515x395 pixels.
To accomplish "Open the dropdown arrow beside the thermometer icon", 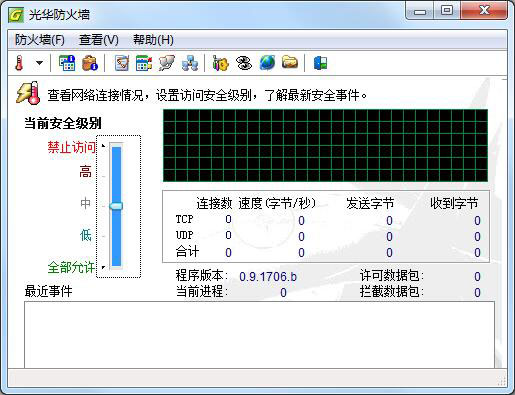I will point(39,63).
